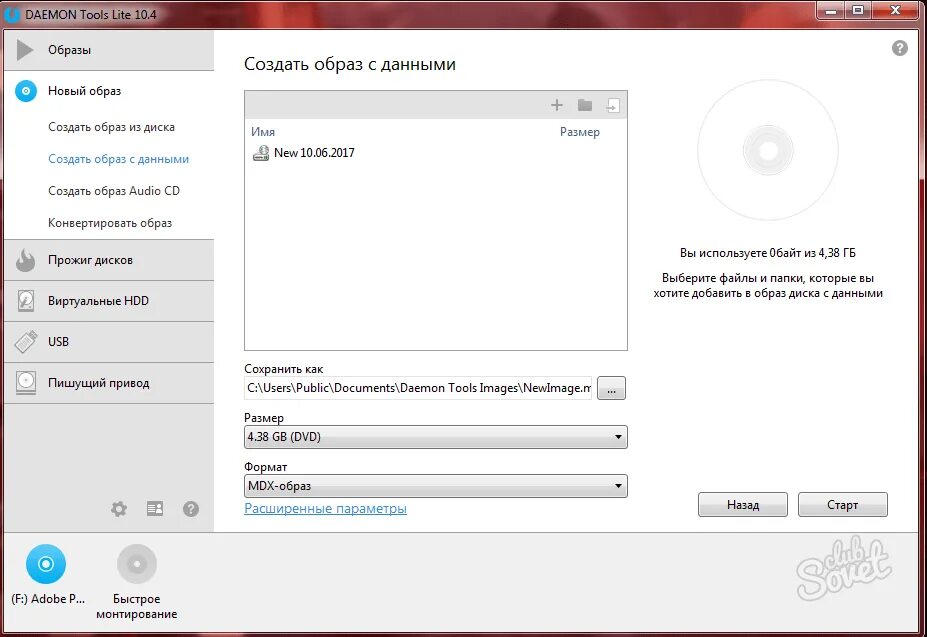This screenshot has width=927, height=637.
Task: Open help from the top-right question mark
Action: point(900,48)
